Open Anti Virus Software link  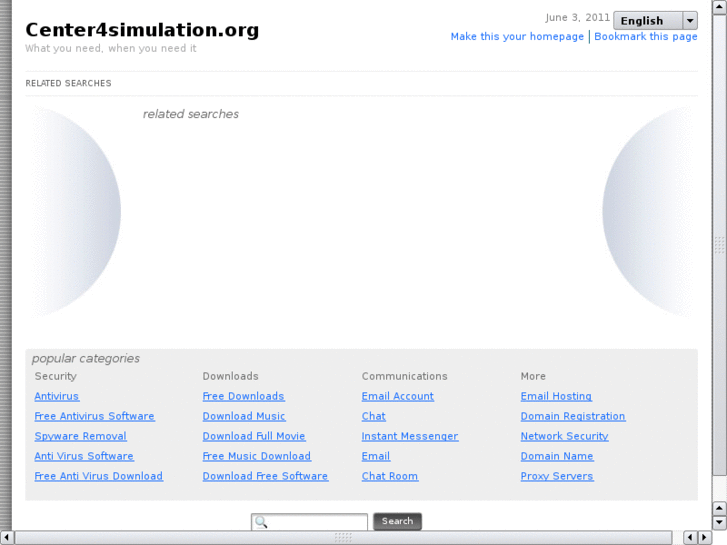point(84,456)
